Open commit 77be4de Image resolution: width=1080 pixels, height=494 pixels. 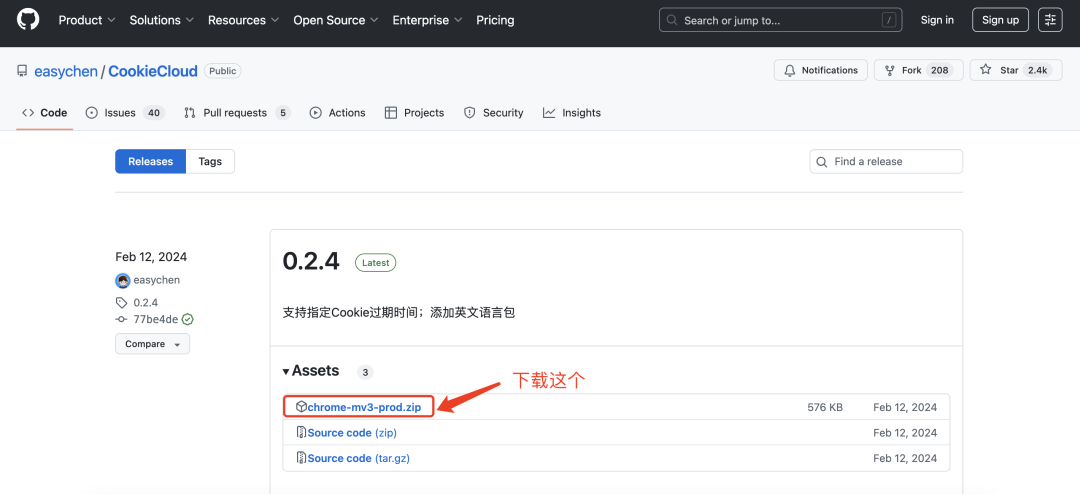156,319
